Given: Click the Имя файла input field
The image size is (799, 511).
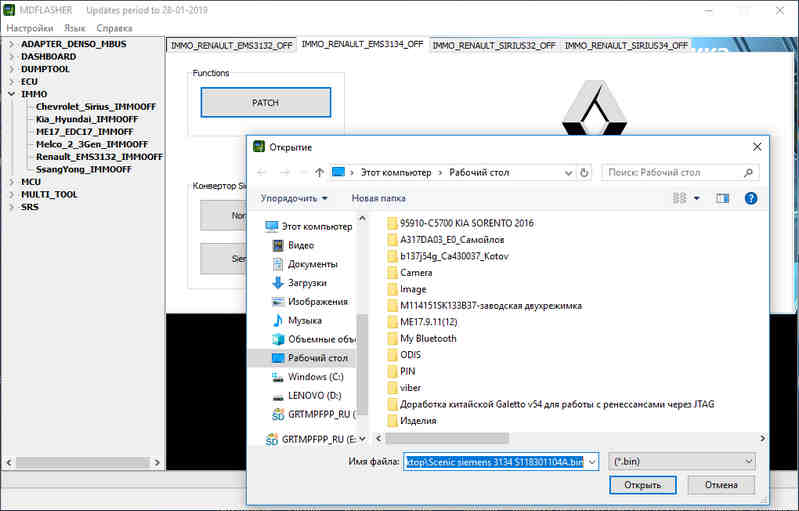Looking at the screenshot, I should [x=501, y=462].
